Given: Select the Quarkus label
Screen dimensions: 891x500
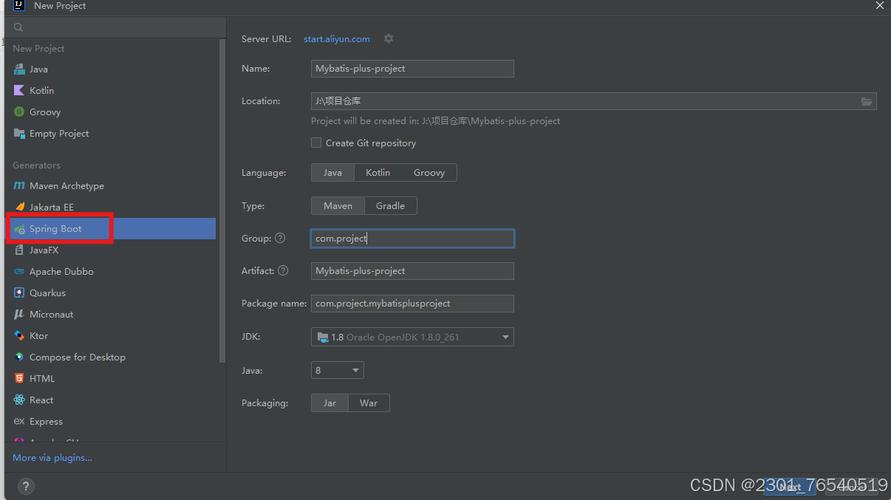Looking at the screenshot, I should point(47,293).
